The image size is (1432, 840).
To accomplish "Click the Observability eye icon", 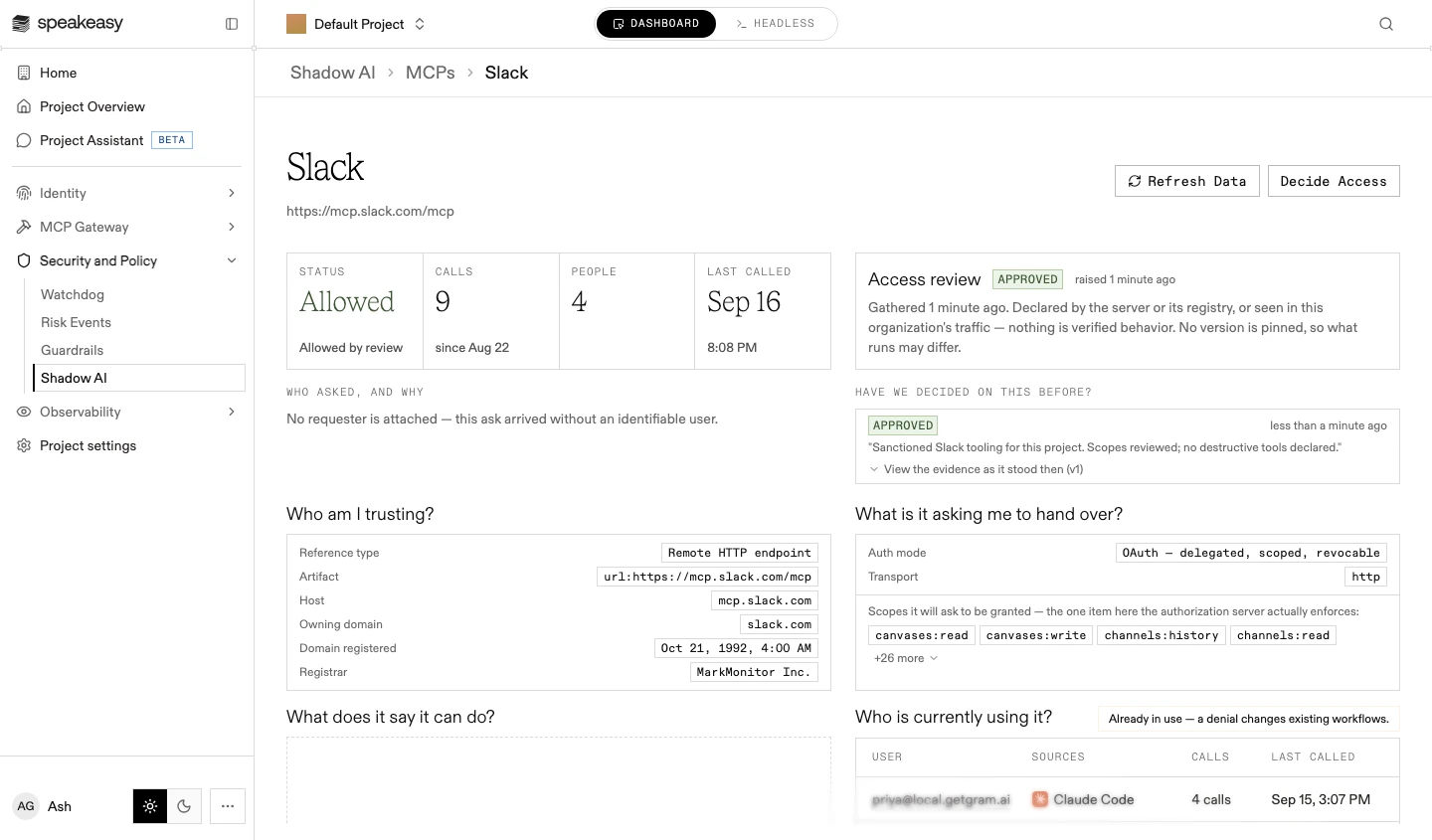I will [x=24, y=412].
